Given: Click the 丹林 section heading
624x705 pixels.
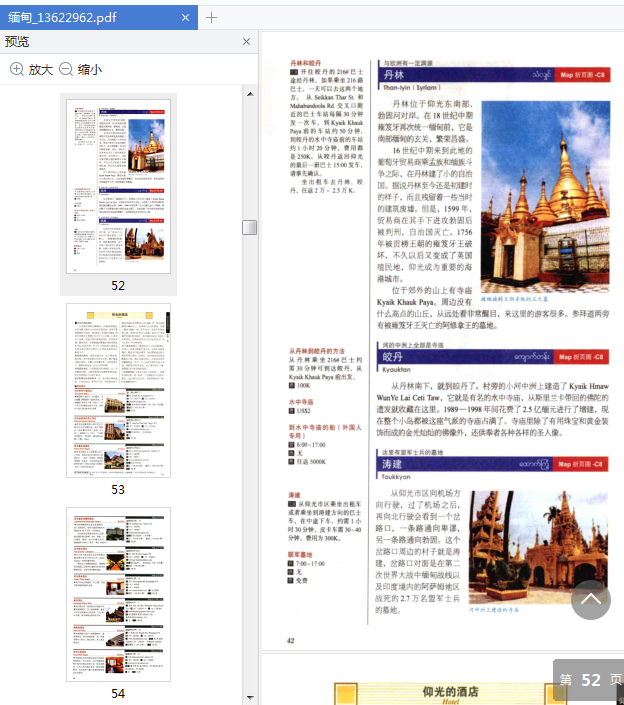Looking at the screenshot, I should pyautogui.click(x=394, y=75).
